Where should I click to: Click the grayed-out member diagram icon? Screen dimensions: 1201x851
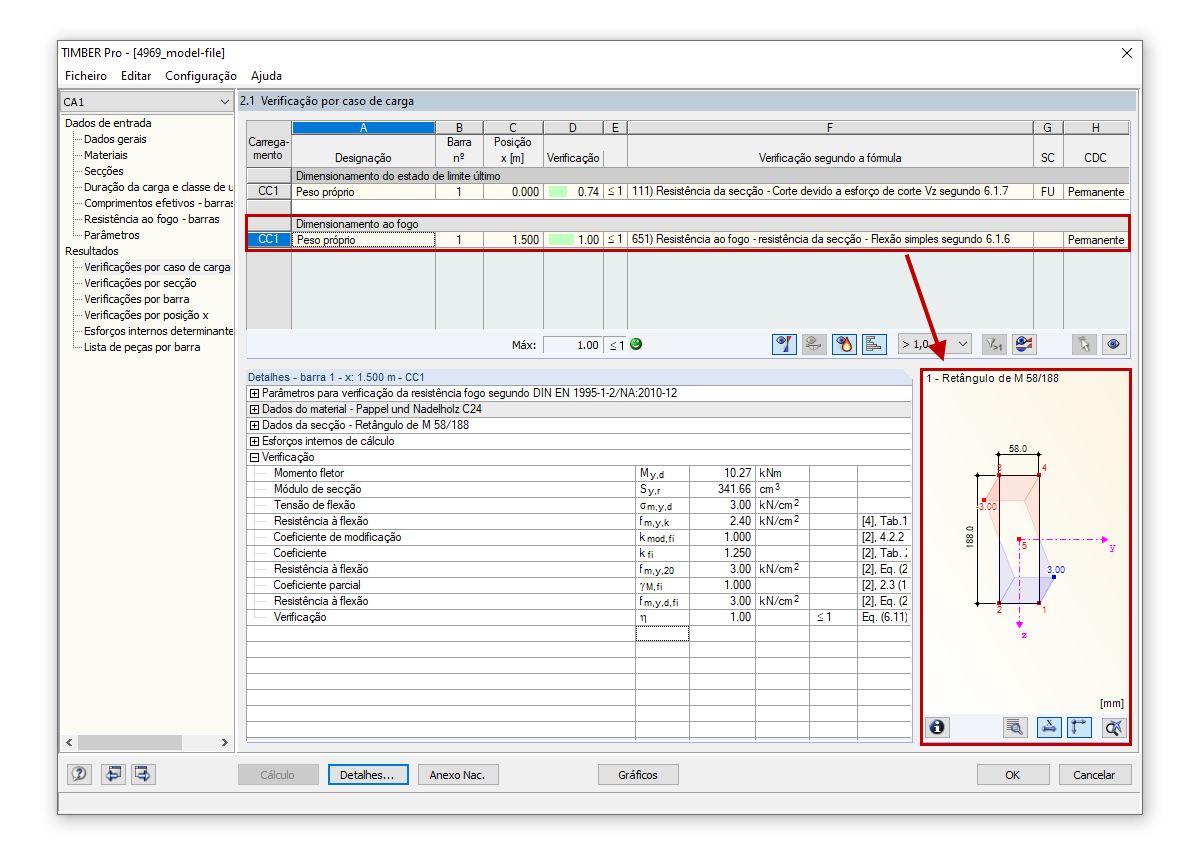[815, 344]
